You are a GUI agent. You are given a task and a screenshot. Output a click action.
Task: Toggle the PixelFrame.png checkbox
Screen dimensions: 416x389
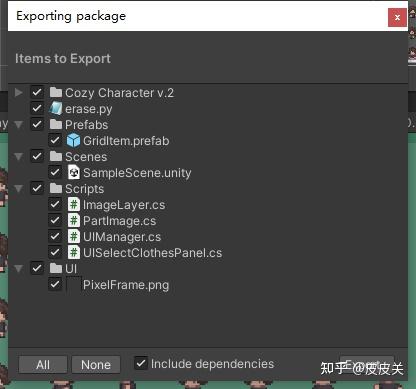pyautogui.click(x=55, y=284)
